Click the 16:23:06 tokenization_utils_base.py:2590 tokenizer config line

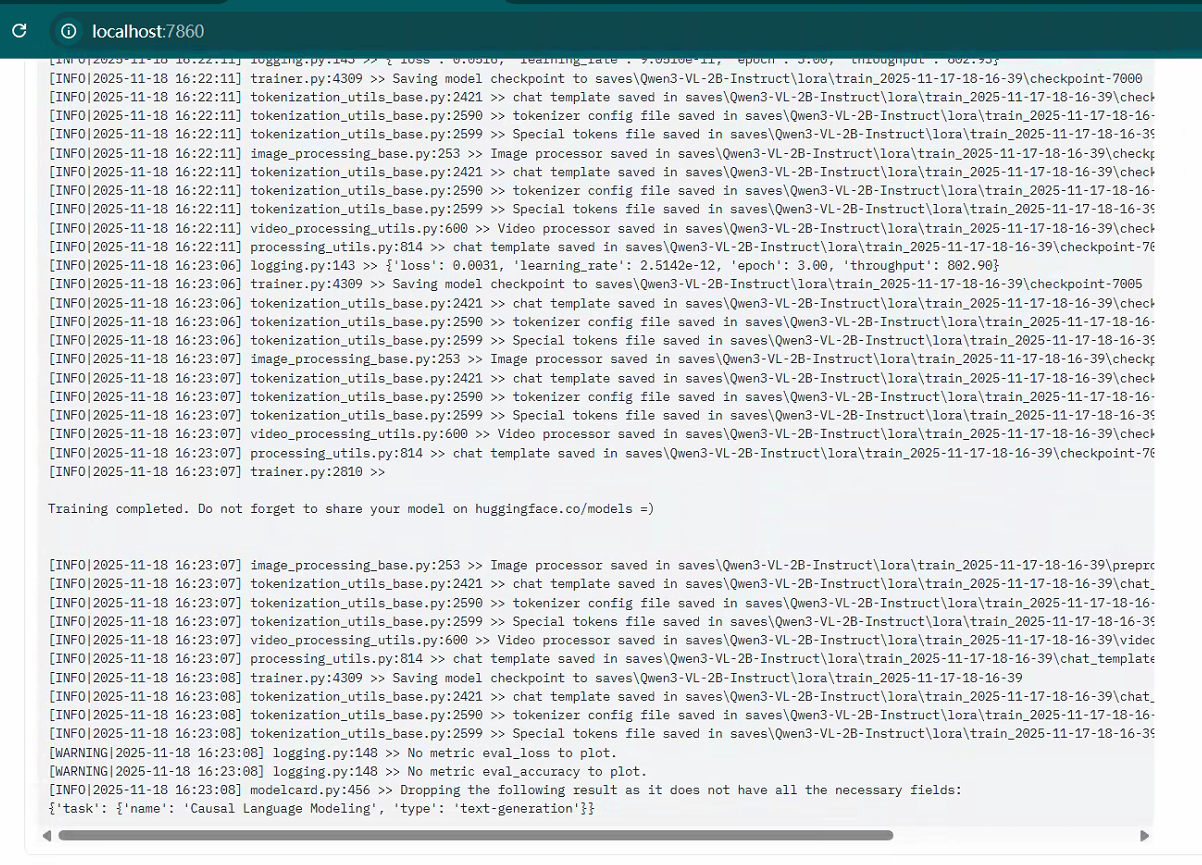coord(601,322)
